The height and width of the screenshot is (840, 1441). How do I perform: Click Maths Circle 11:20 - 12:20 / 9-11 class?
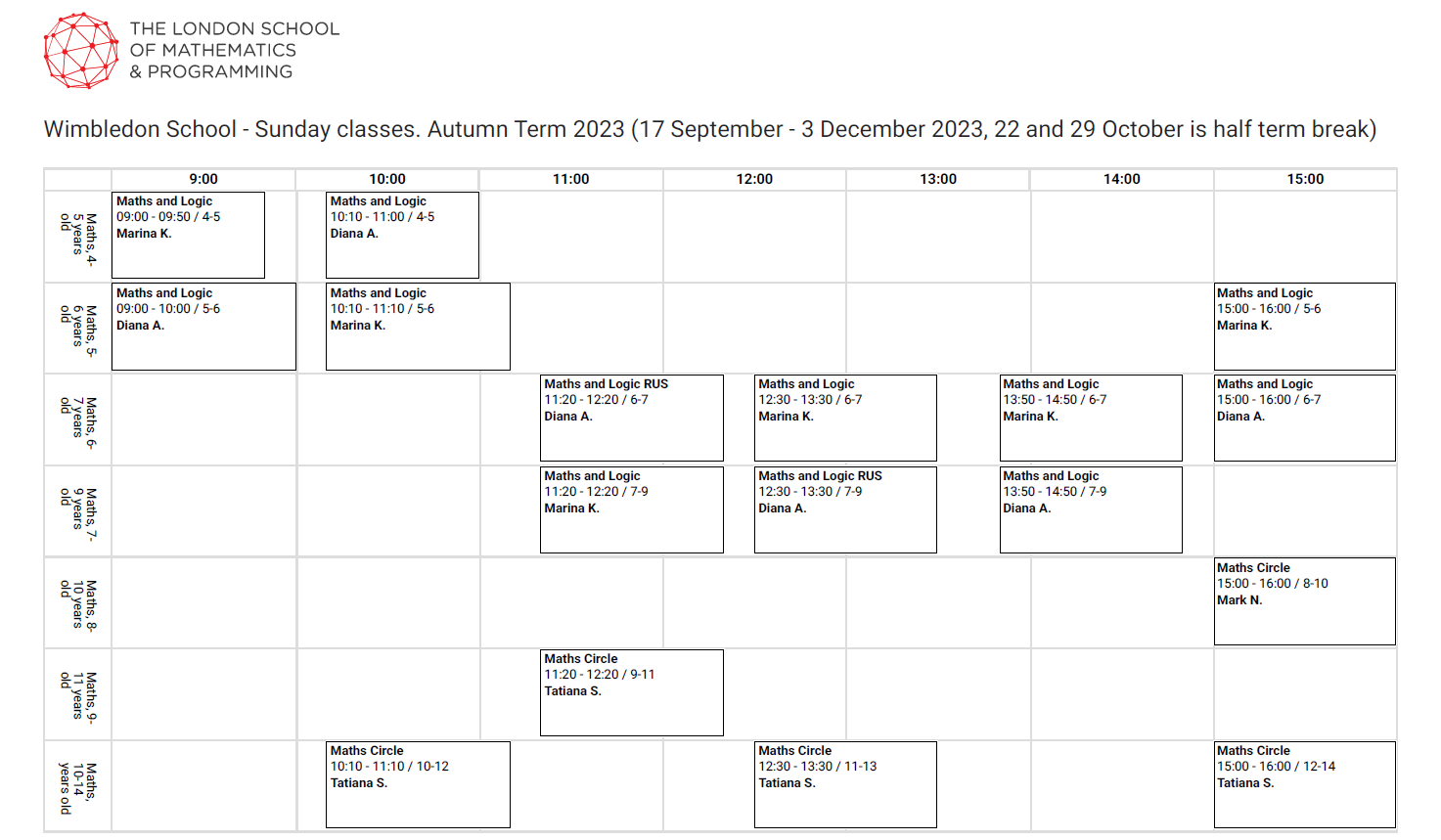(632, 692)
